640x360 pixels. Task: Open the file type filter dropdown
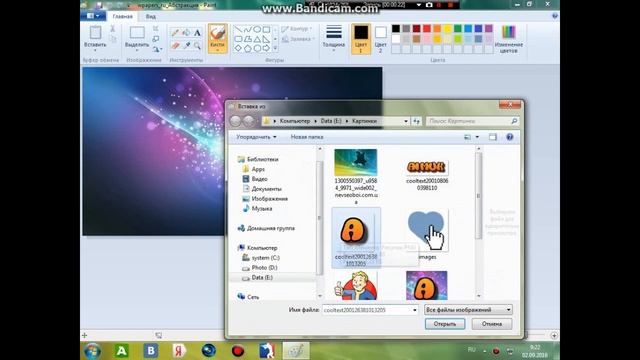468,310
